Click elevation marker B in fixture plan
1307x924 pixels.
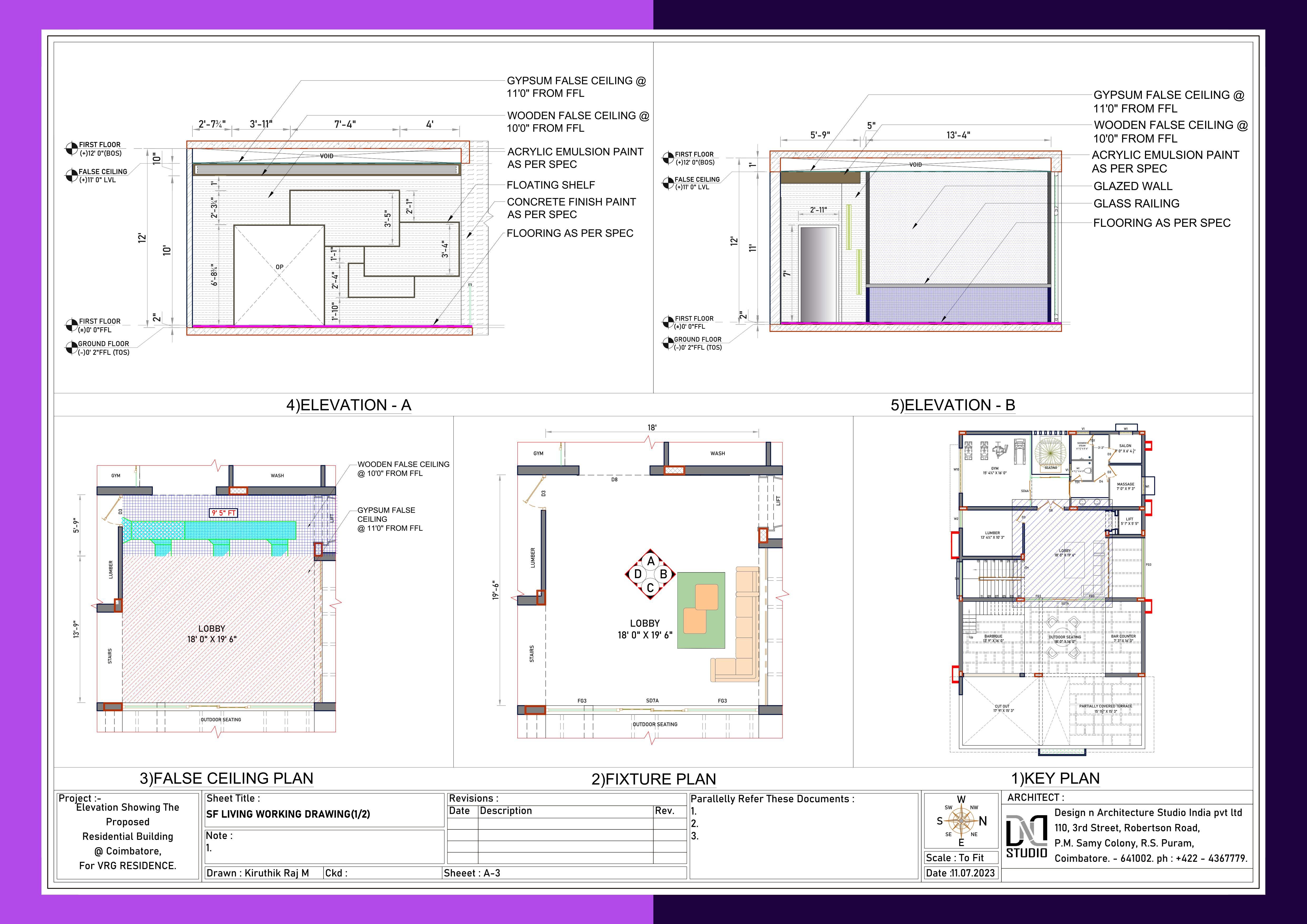tap(663, 575)
